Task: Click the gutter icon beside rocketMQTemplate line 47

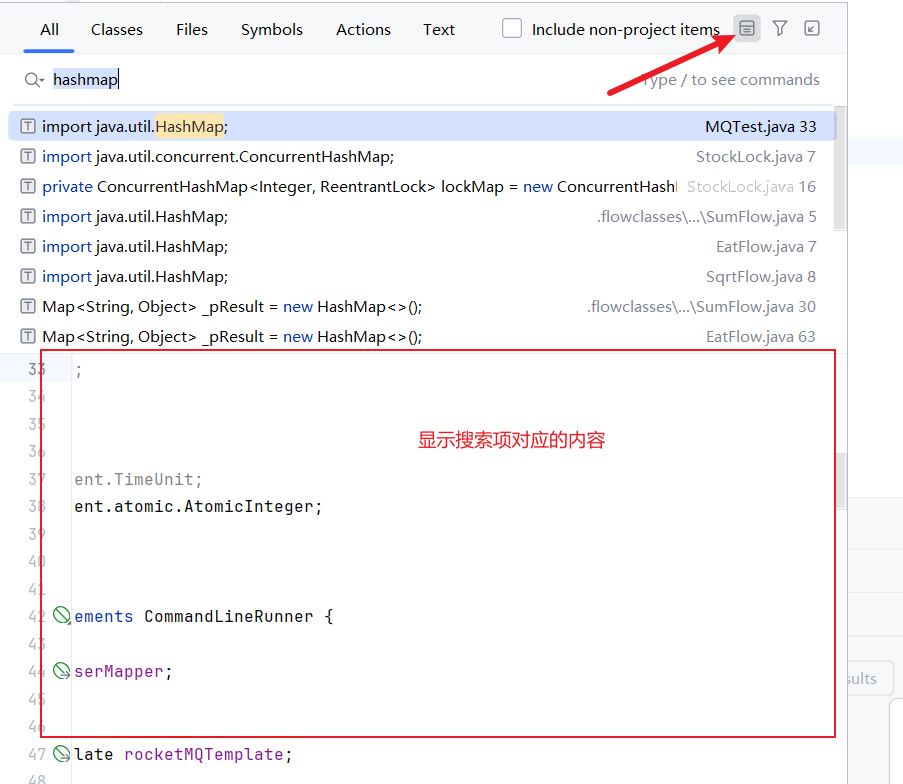Action: (x=61, y=754)
